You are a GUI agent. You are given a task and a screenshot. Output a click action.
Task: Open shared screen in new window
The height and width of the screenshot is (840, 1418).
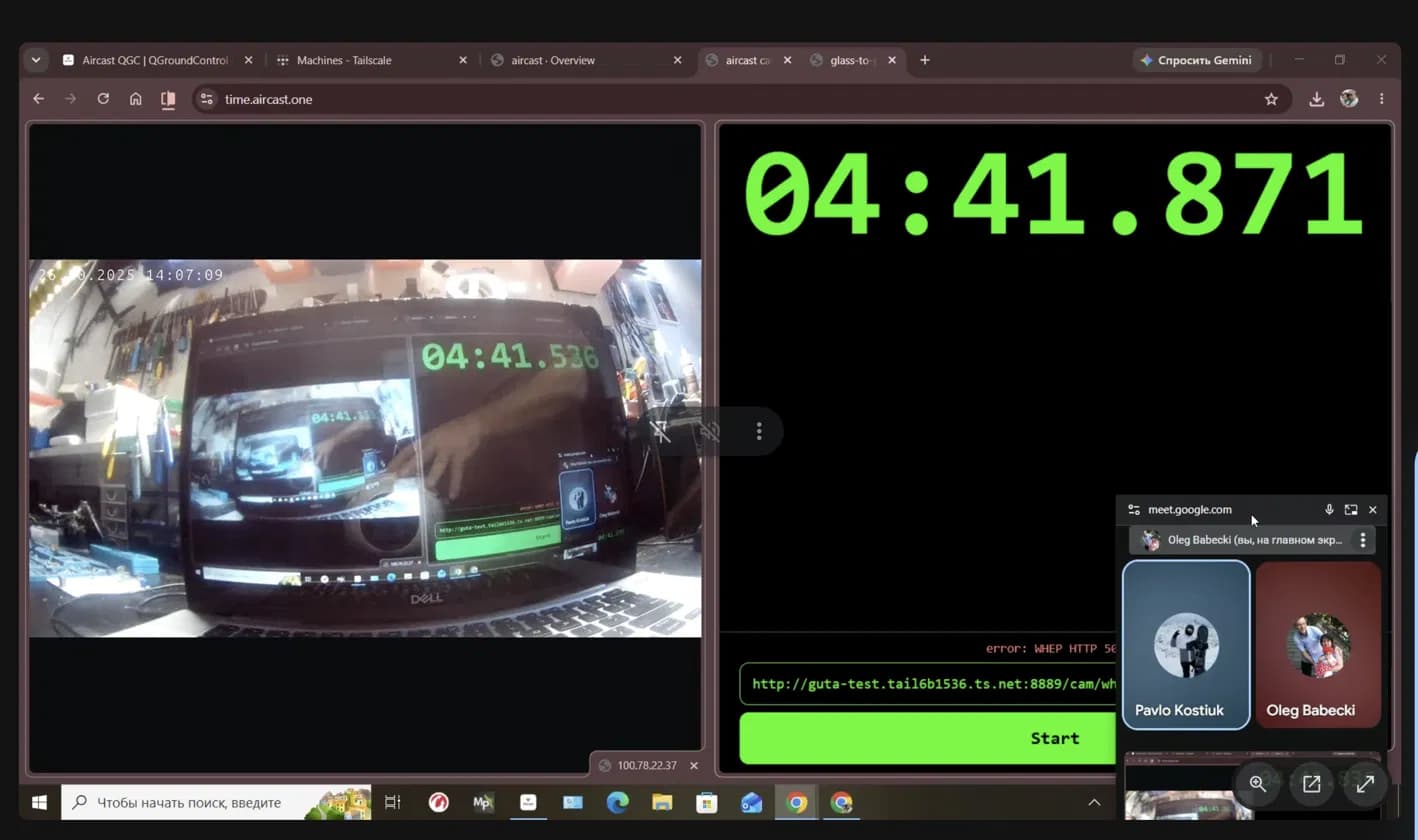(1311, 784)
